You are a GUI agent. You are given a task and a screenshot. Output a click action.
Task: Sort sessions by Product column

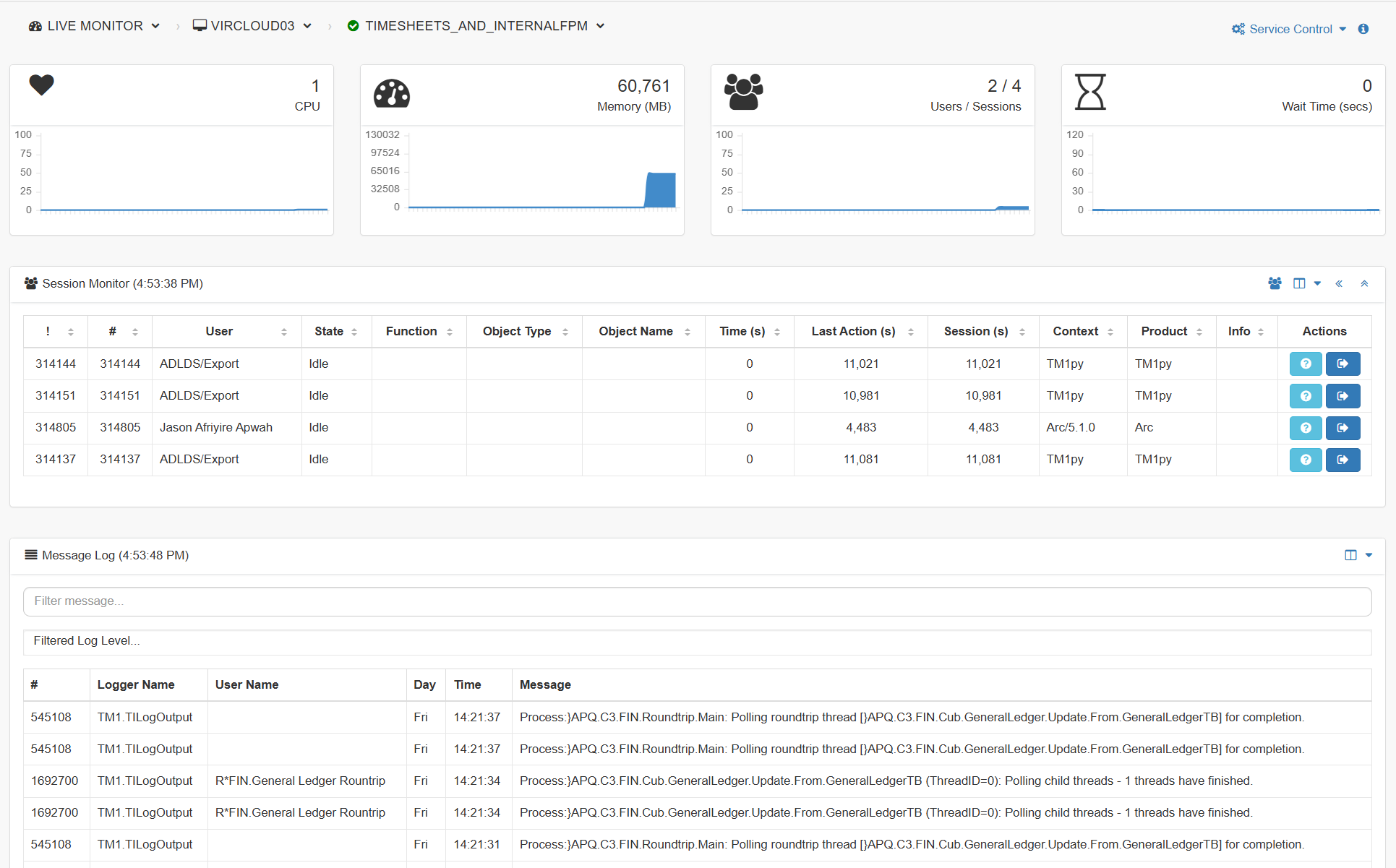(x=1172, y=331)
